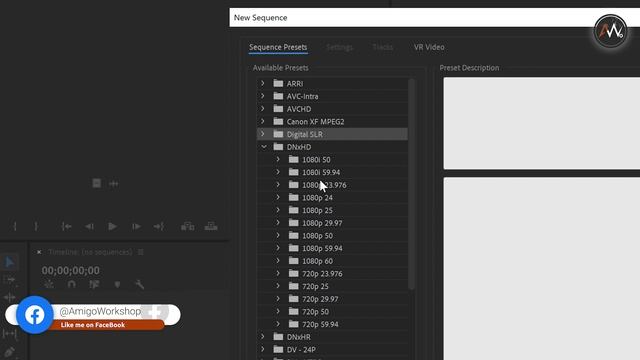640x360 pixels.
Task: Go to Out point in the monitor
Action: coord(159,226)
